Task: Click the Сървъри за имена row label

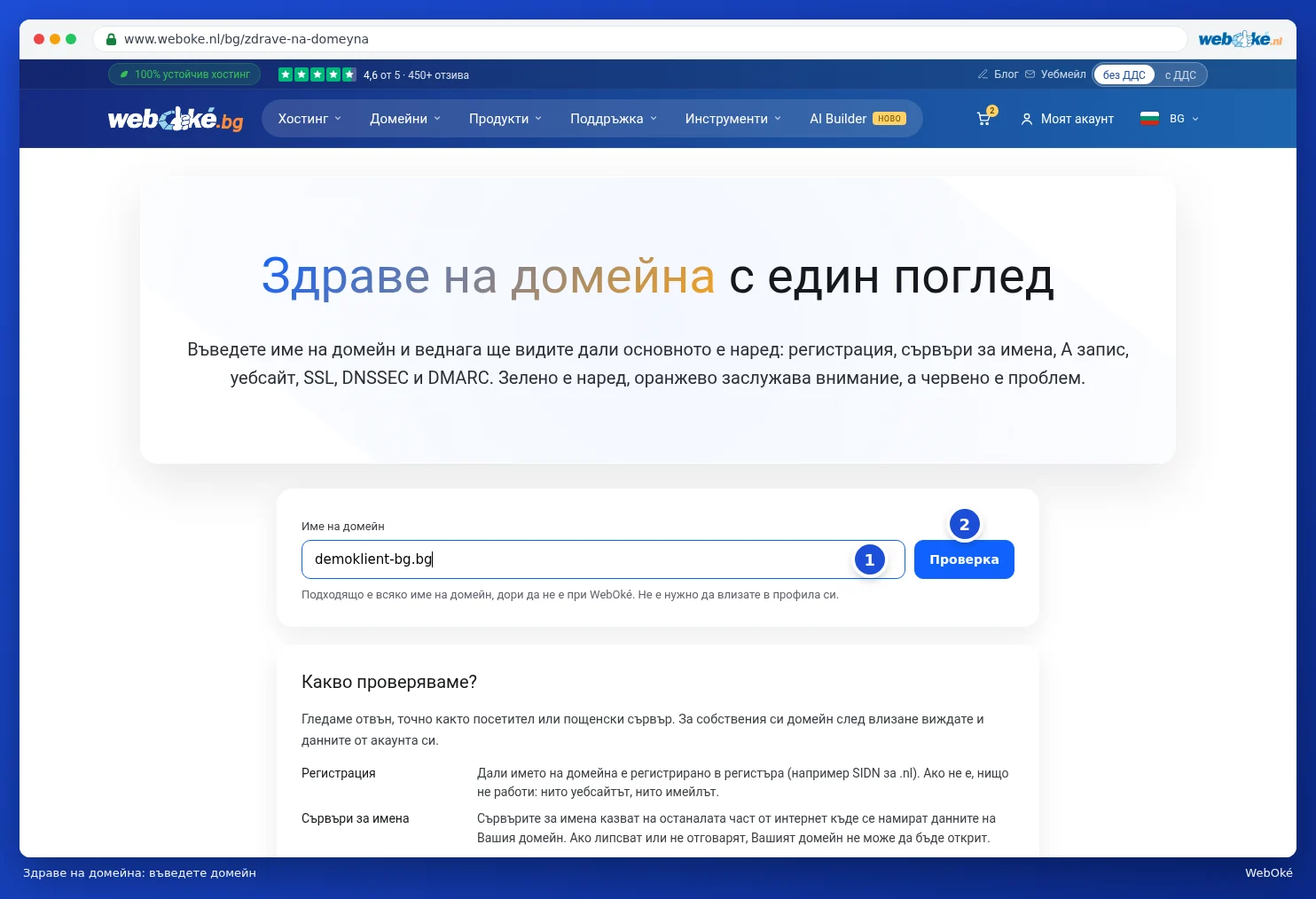Action: 356,818
